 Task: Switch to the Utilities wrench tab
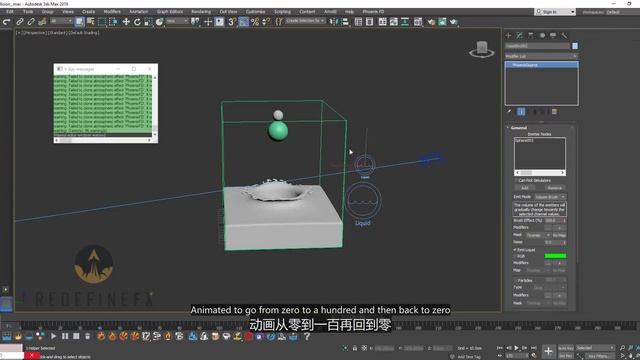564,36
